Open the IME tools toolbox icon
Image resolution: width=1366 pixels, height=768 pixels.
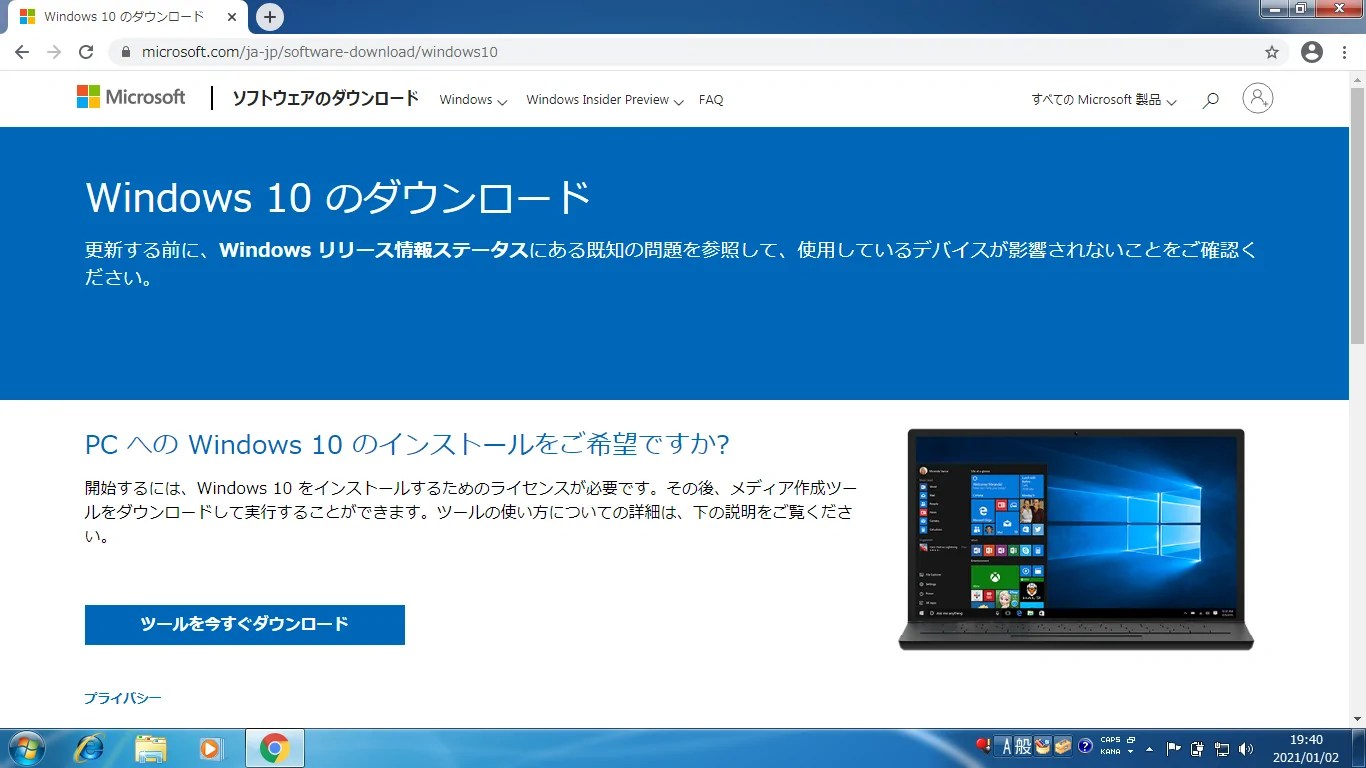[x=1063, y=746]
